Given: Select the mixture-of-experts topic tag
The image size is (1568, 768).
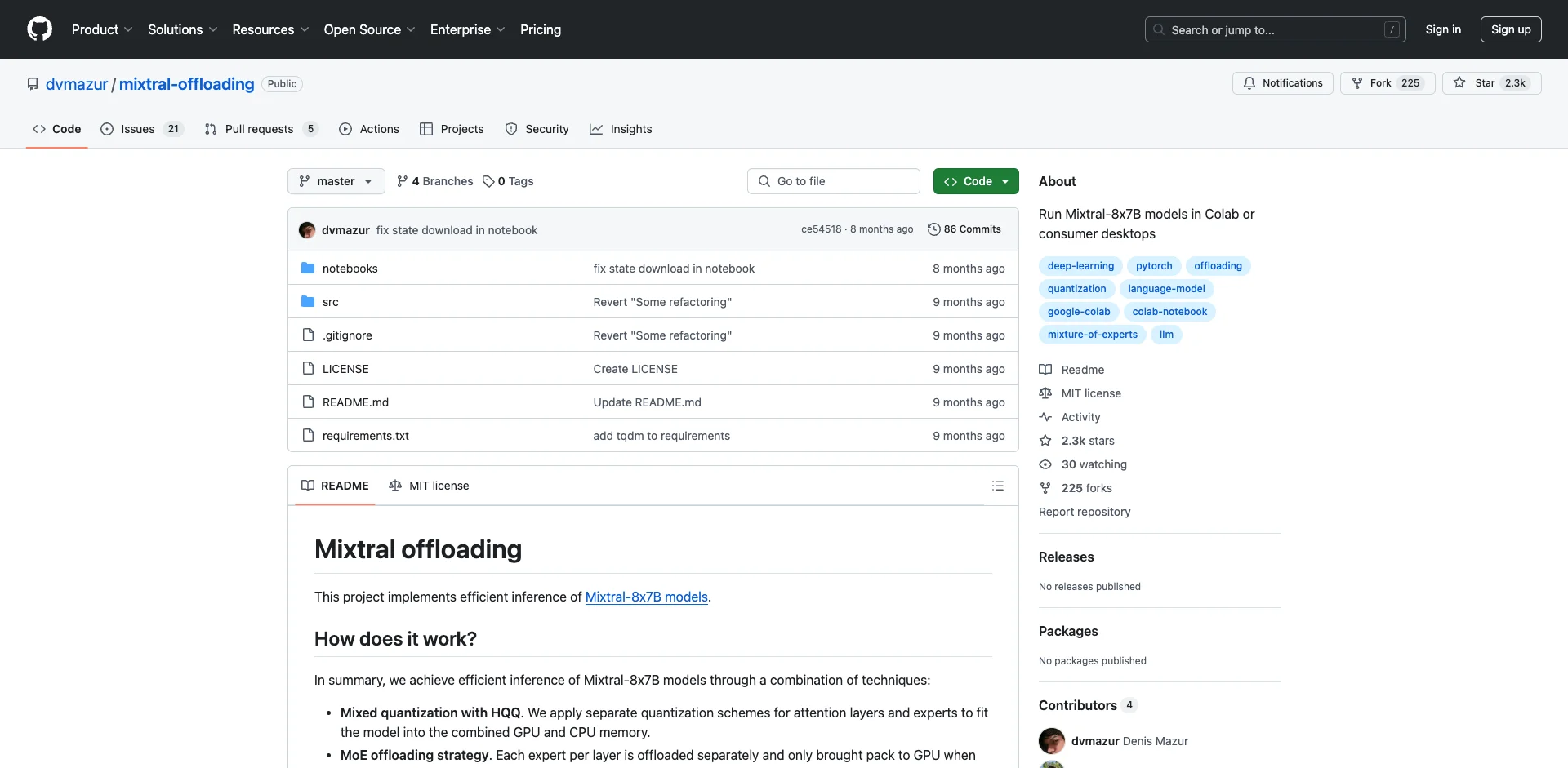Looking at the screenshot, I should point(1093,335).
